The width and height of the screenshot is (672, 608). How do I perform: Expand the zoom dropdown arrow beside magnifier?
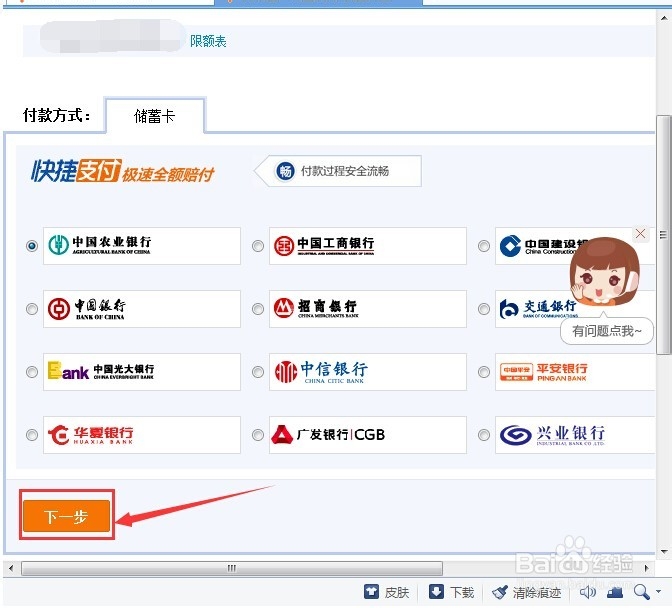coord(658,592)
